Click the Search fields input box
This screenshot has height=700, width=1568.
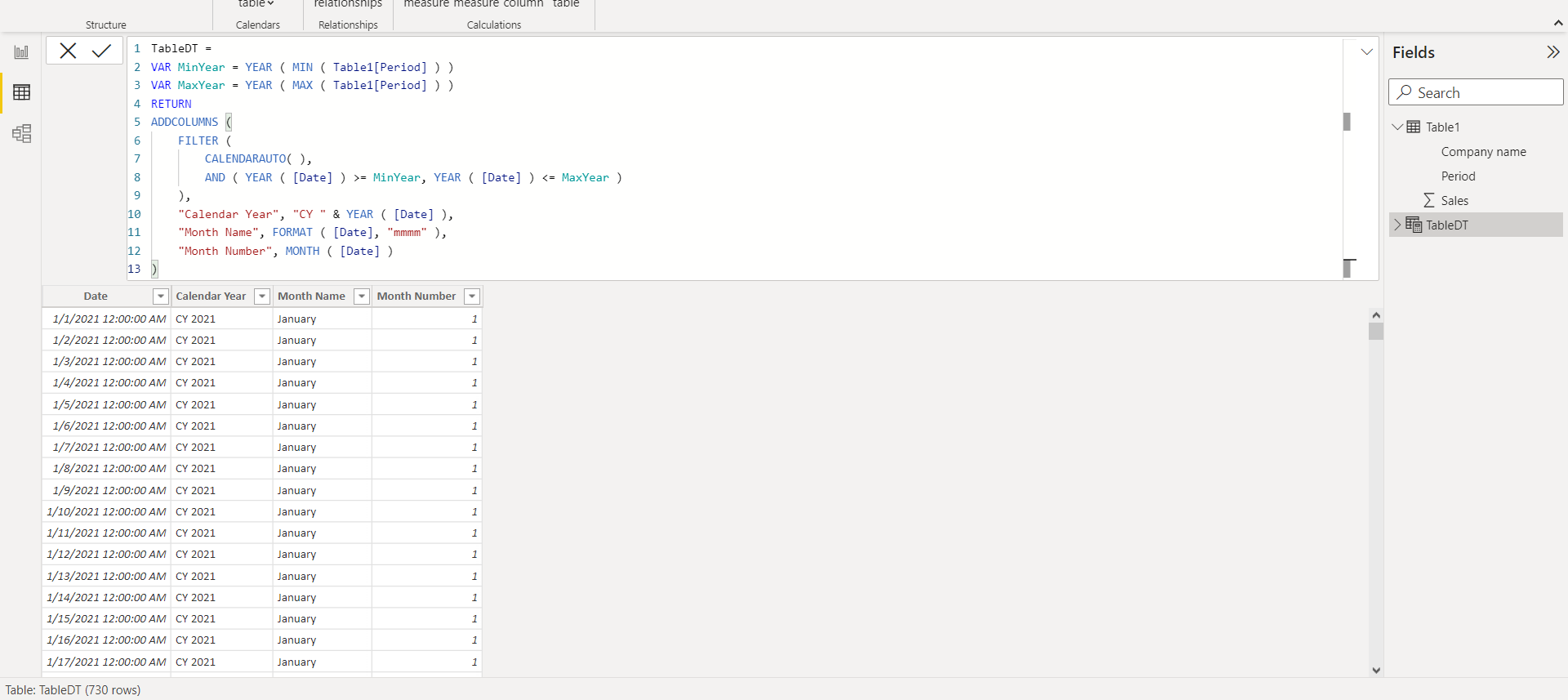tap(1476, 92)
